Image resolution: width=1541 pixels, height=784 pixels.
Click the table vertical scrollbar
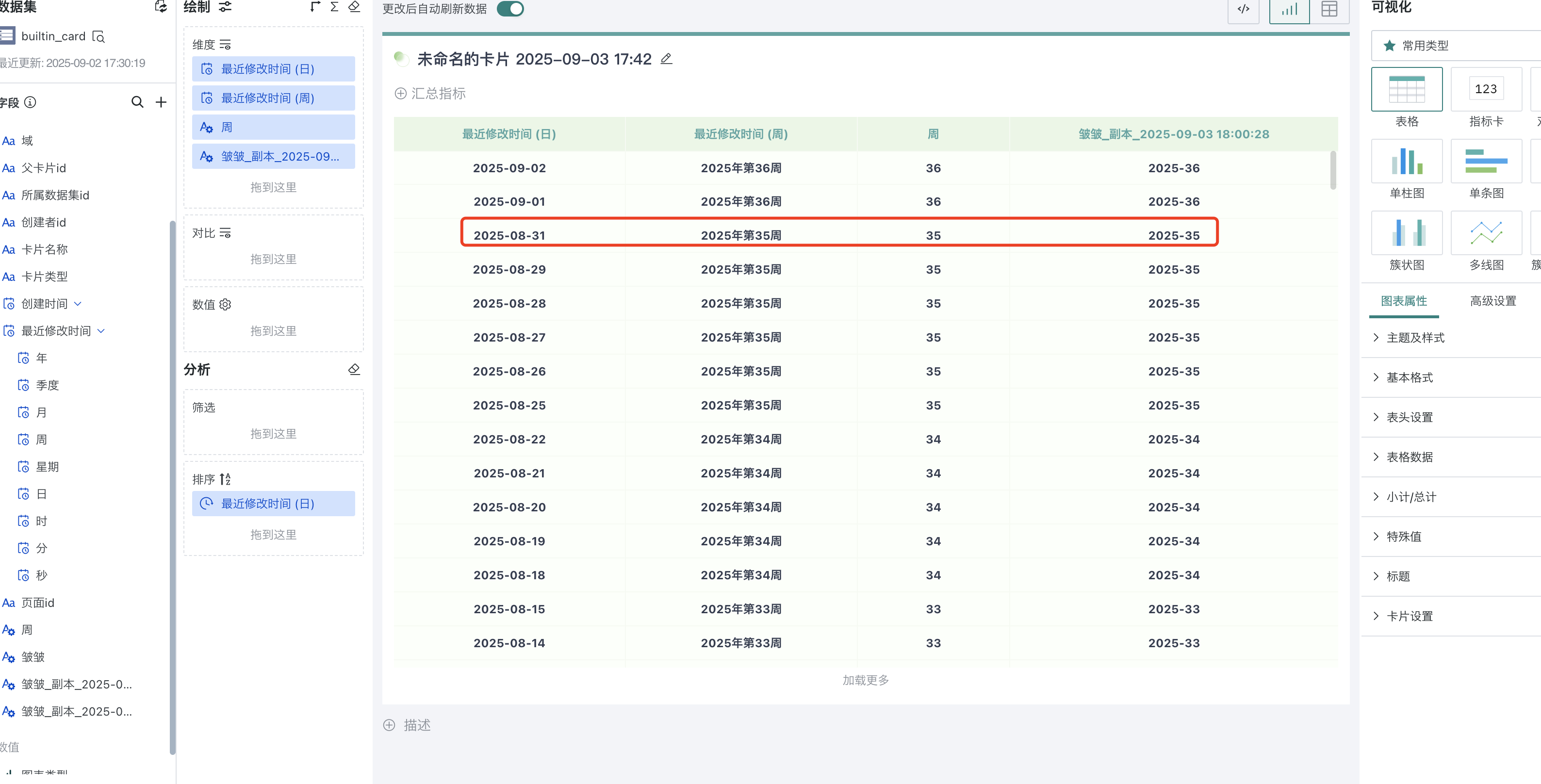1333,170
